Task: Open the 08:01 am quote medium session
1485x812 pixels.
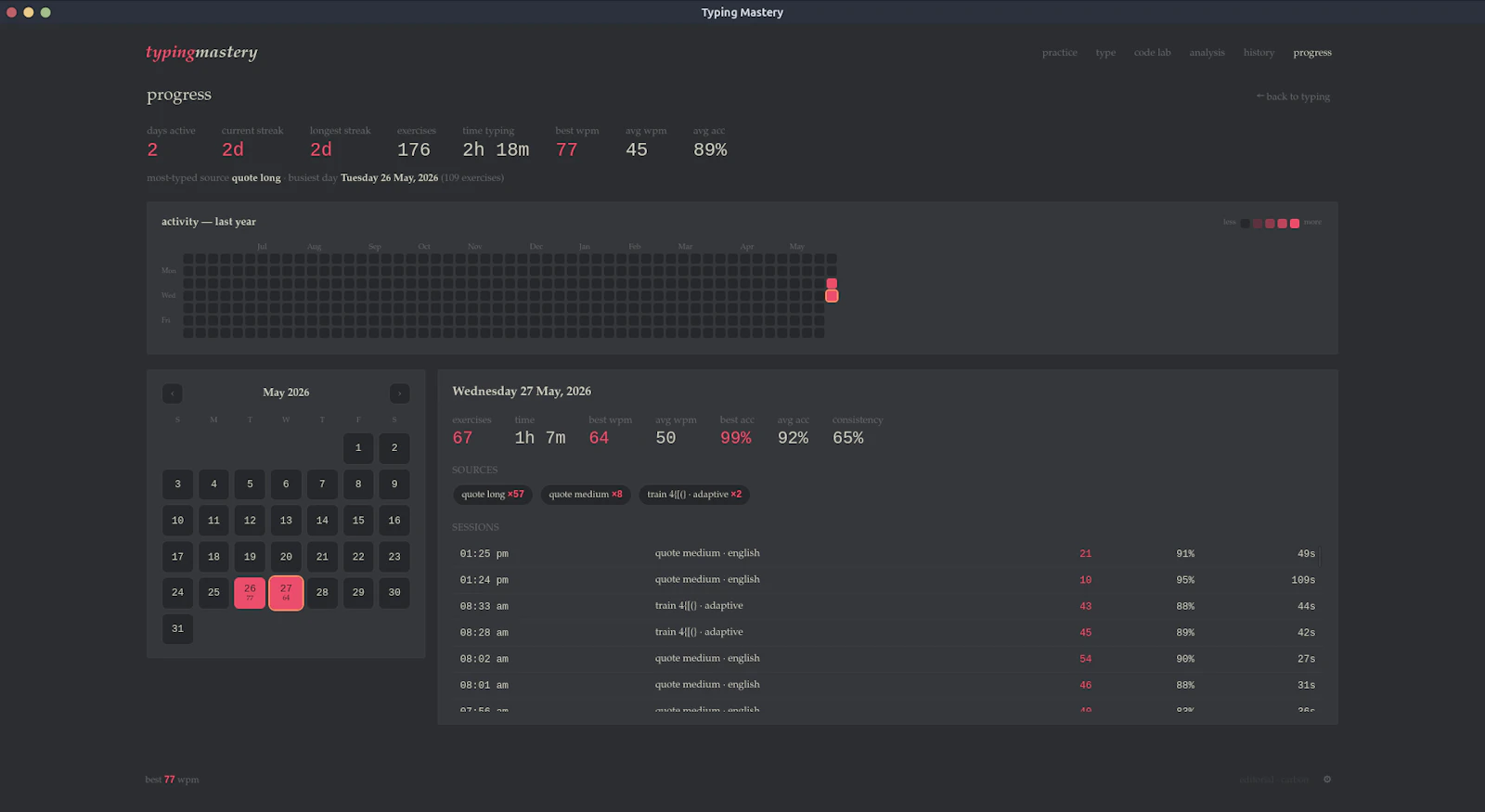Action: click(x=887, y=685)
